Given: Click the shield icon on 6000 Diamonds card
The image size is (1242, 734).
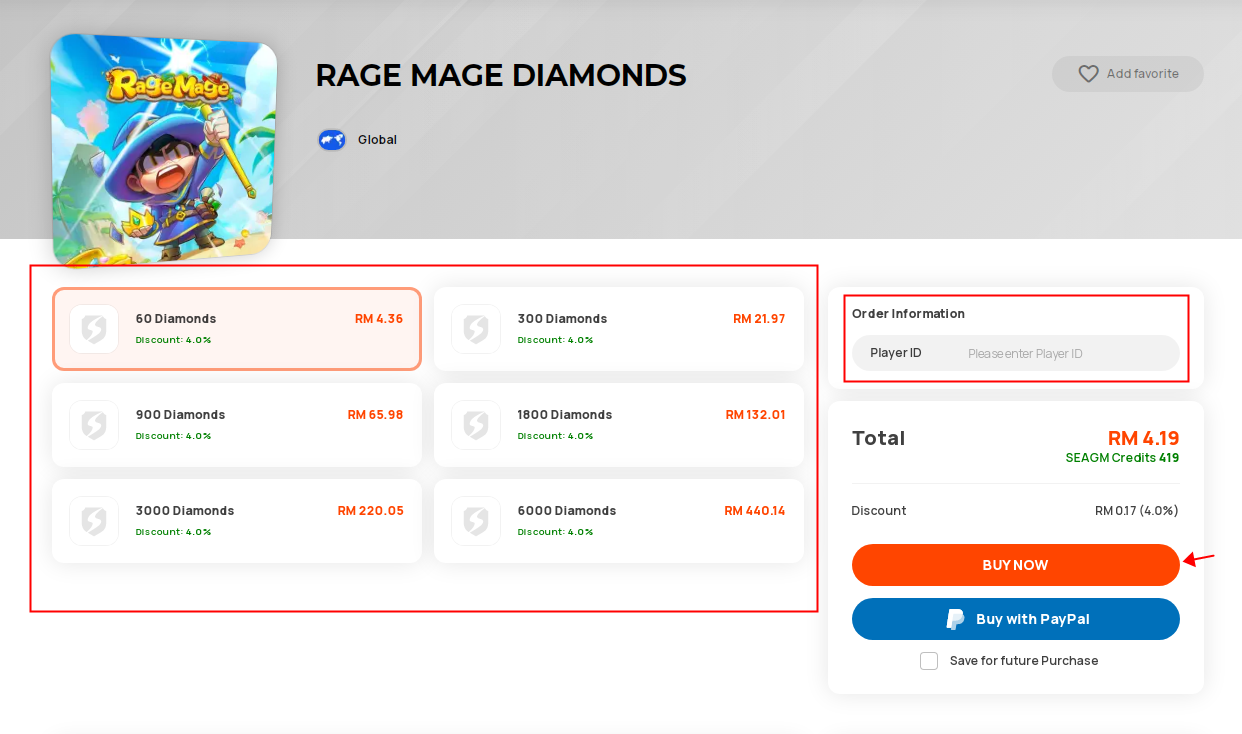Looking at the screenshot, I should click(x=476, y=521).
